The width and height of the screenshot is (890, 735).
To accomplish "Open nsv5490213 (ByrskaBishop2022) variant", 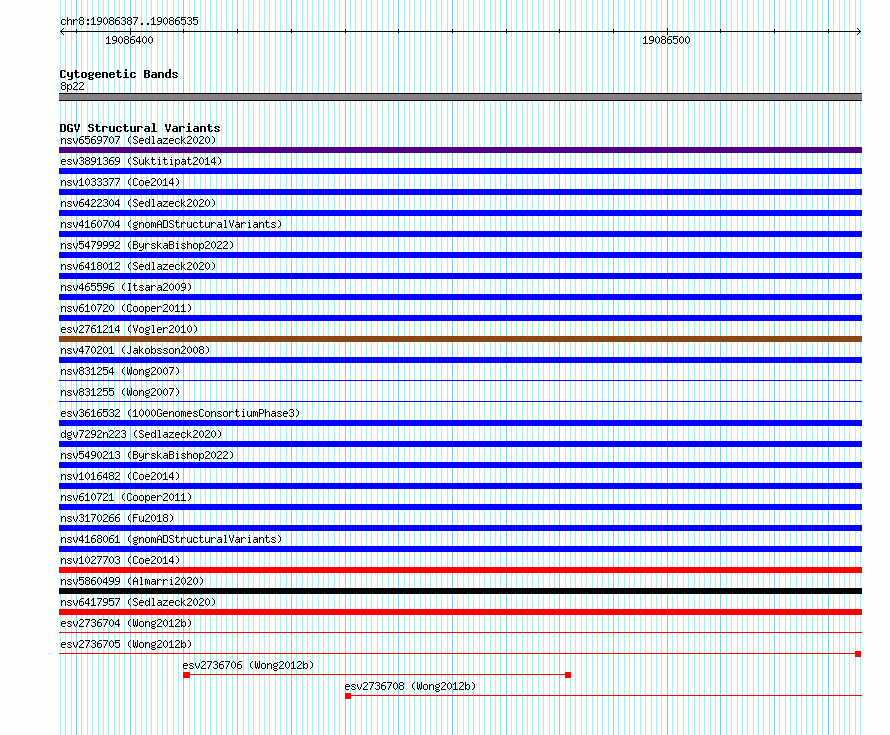I will 147,455.
